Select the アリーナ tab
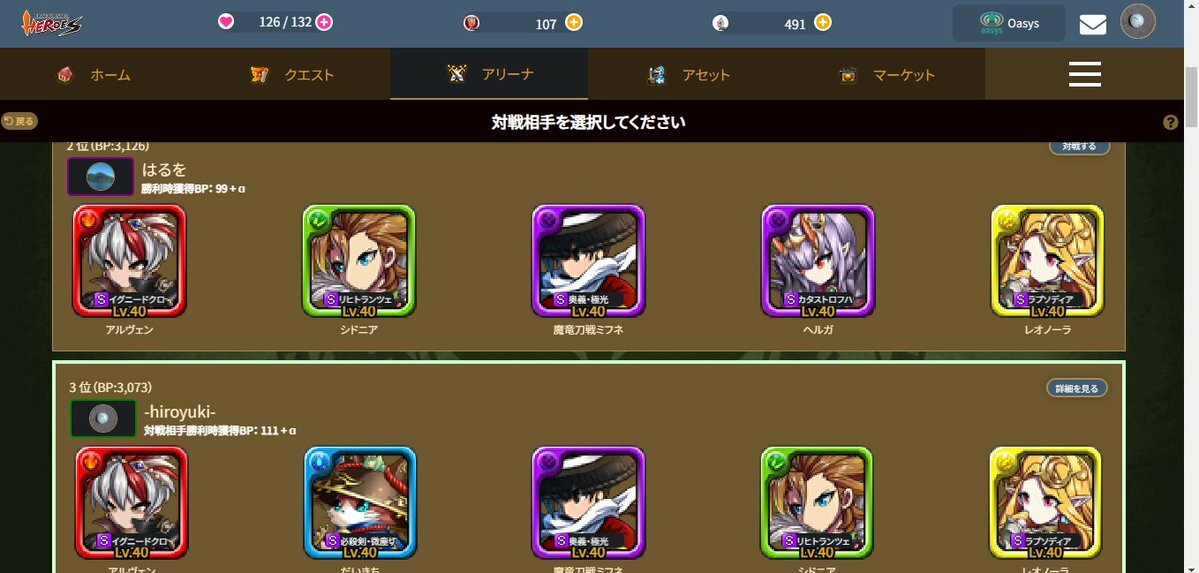Image resolution: width=1199 pixels, height=573 pixels. point(489,73)
